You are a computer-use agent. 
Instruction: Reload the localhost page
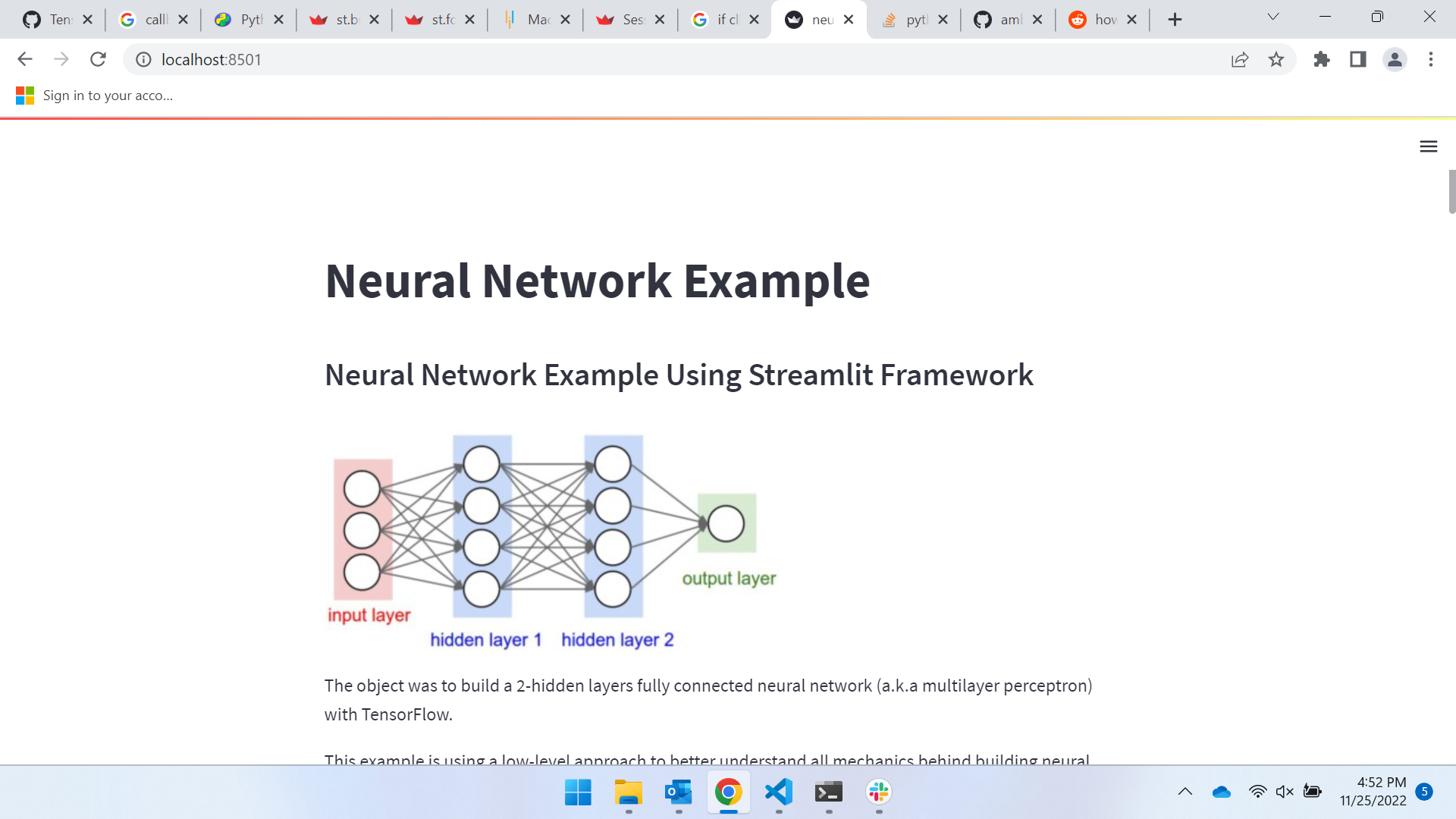pyautogui.click(x=98, y=59)
